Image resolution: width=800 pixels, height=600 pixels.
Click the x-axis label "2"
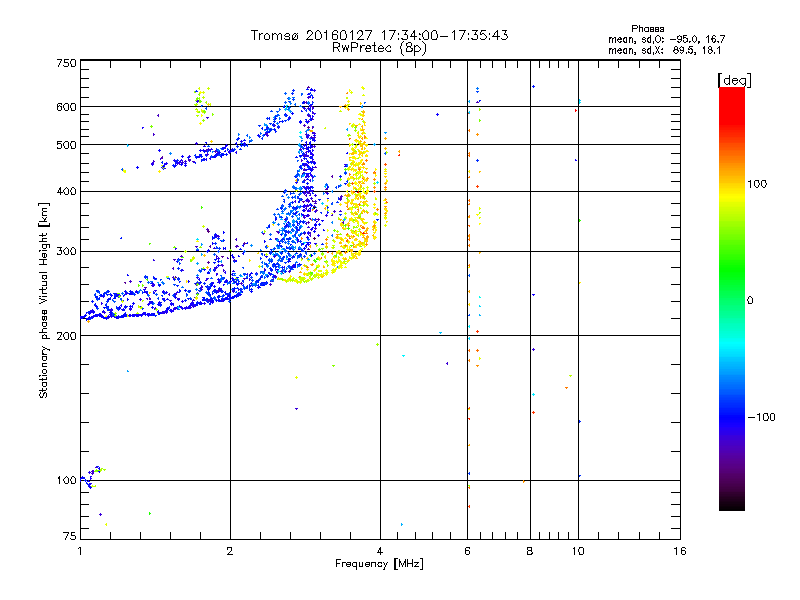pos(230,551)
